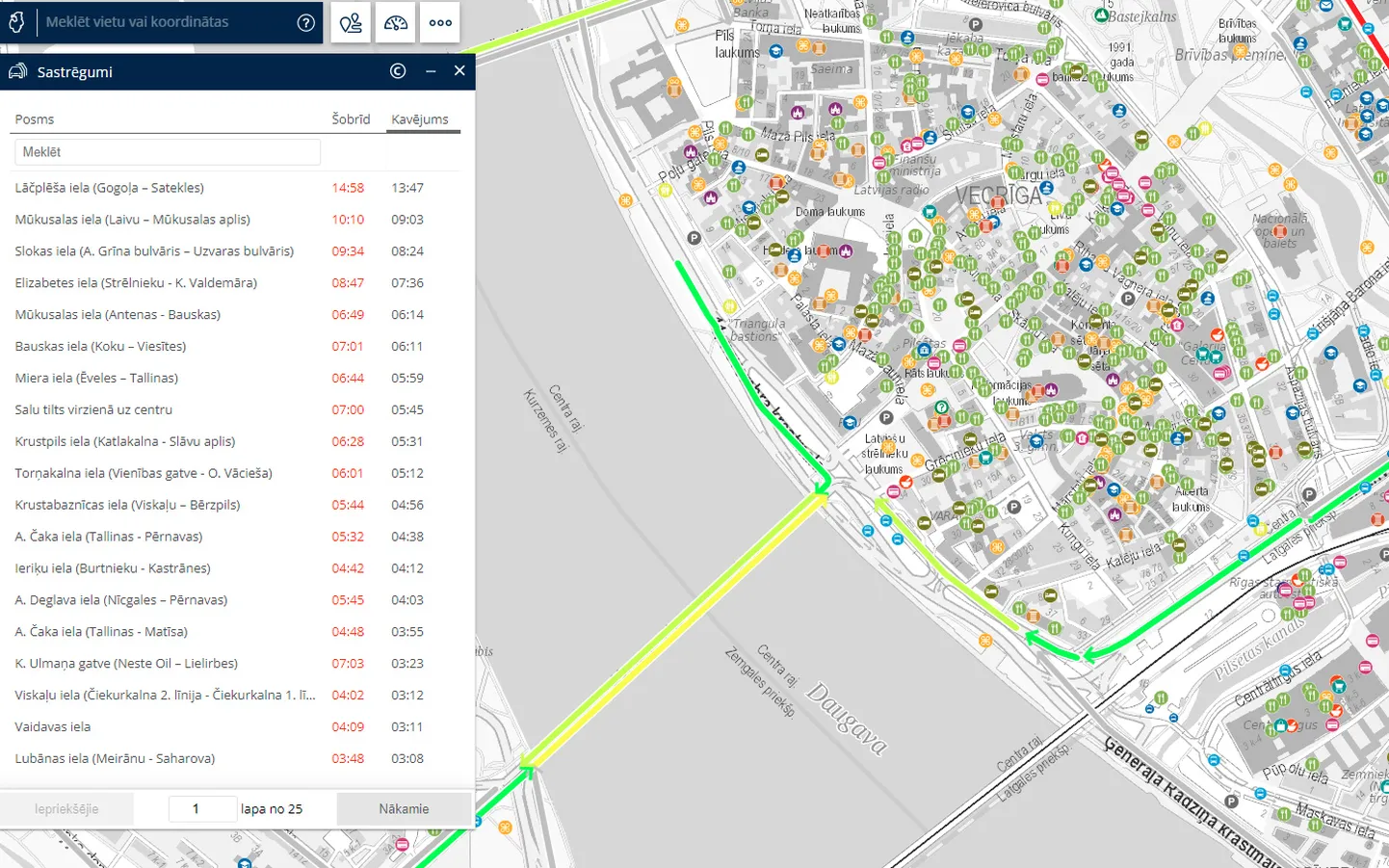The height and width of the screenshot is (868, 1389).
Task: Select Krustpils iela (Katlakalna - Slāvu aplis)
Action: [237, 442]
